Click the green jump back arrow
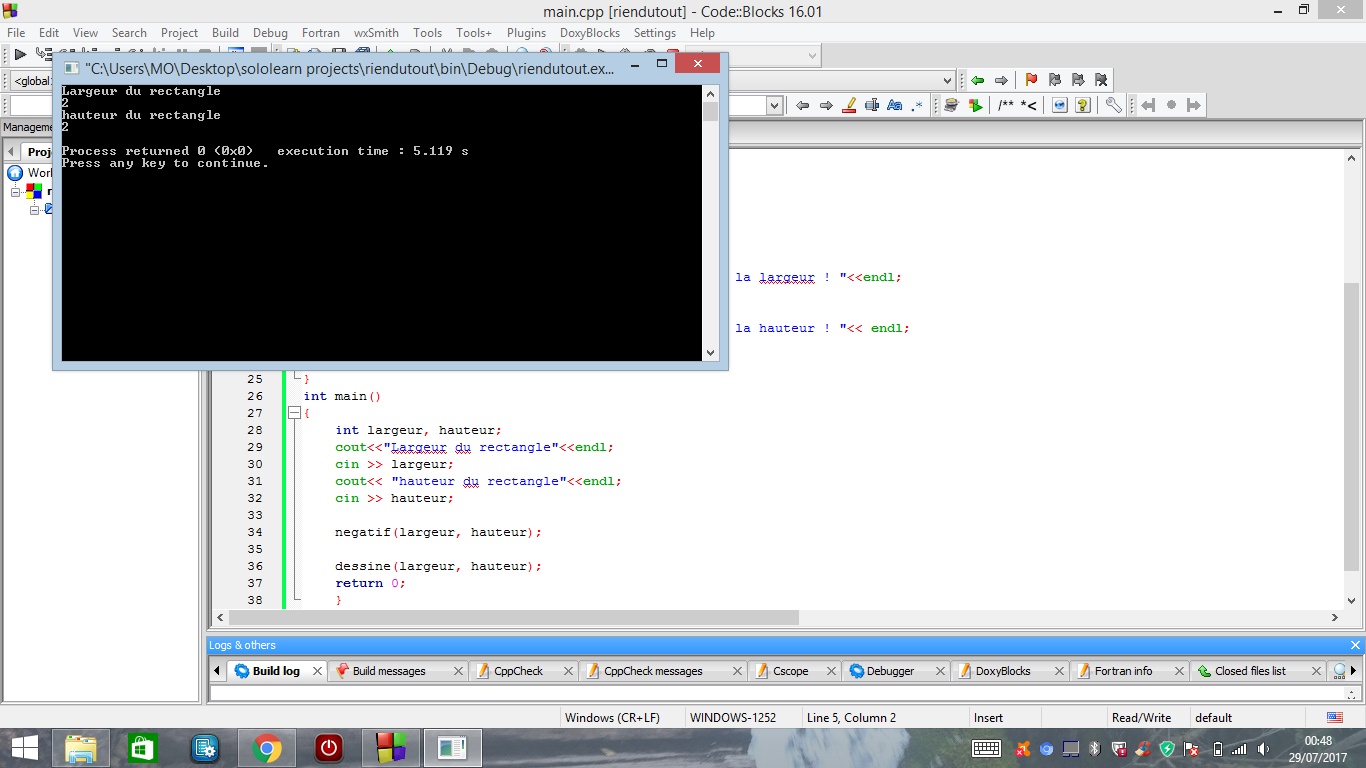This screenshot has width=1366, height=768. [978, 80]
